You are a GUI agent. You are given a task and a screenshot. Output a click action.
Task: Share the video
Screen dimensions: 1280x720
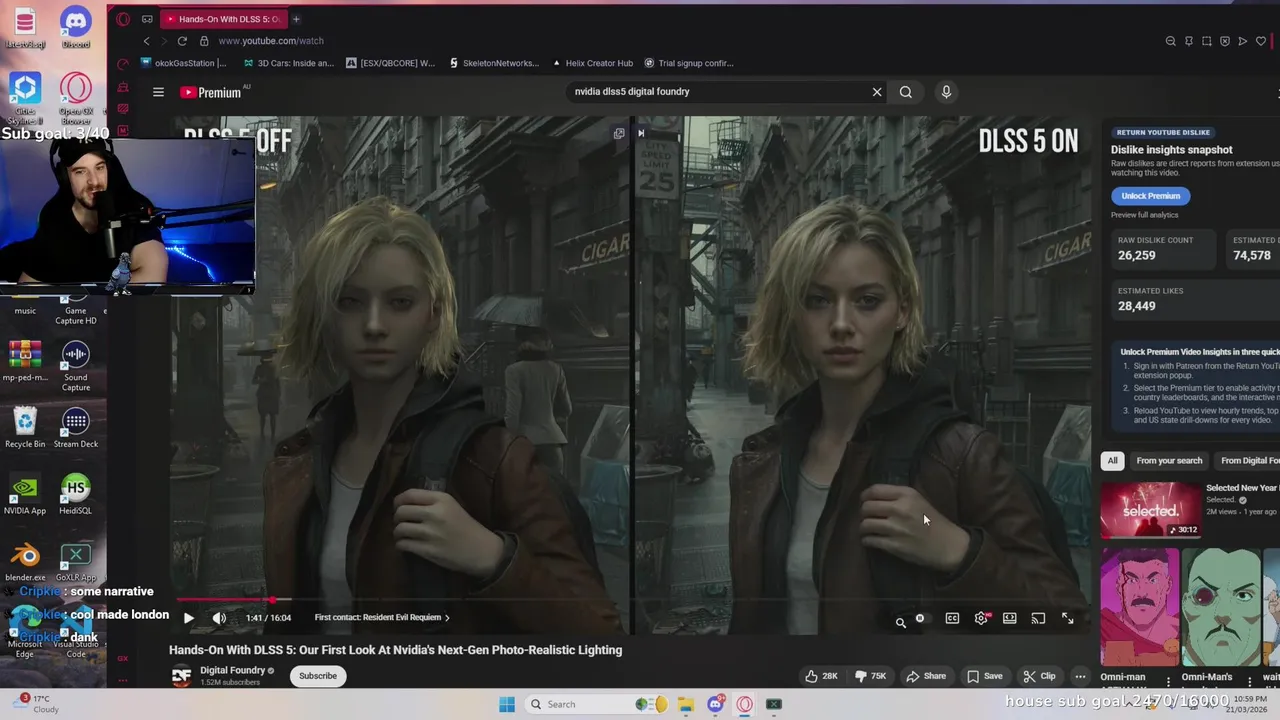(926, 676)
